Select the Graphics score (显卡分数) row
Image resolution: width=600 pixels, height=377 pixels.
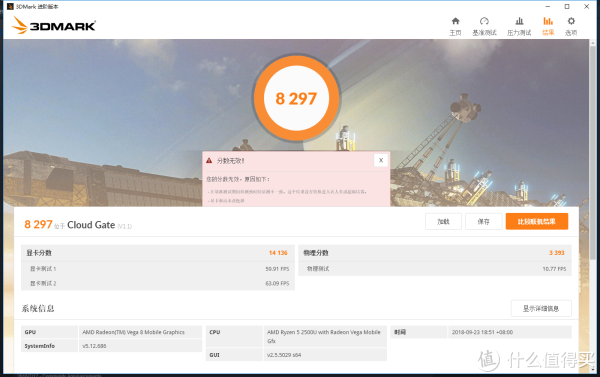coord(158,253)
